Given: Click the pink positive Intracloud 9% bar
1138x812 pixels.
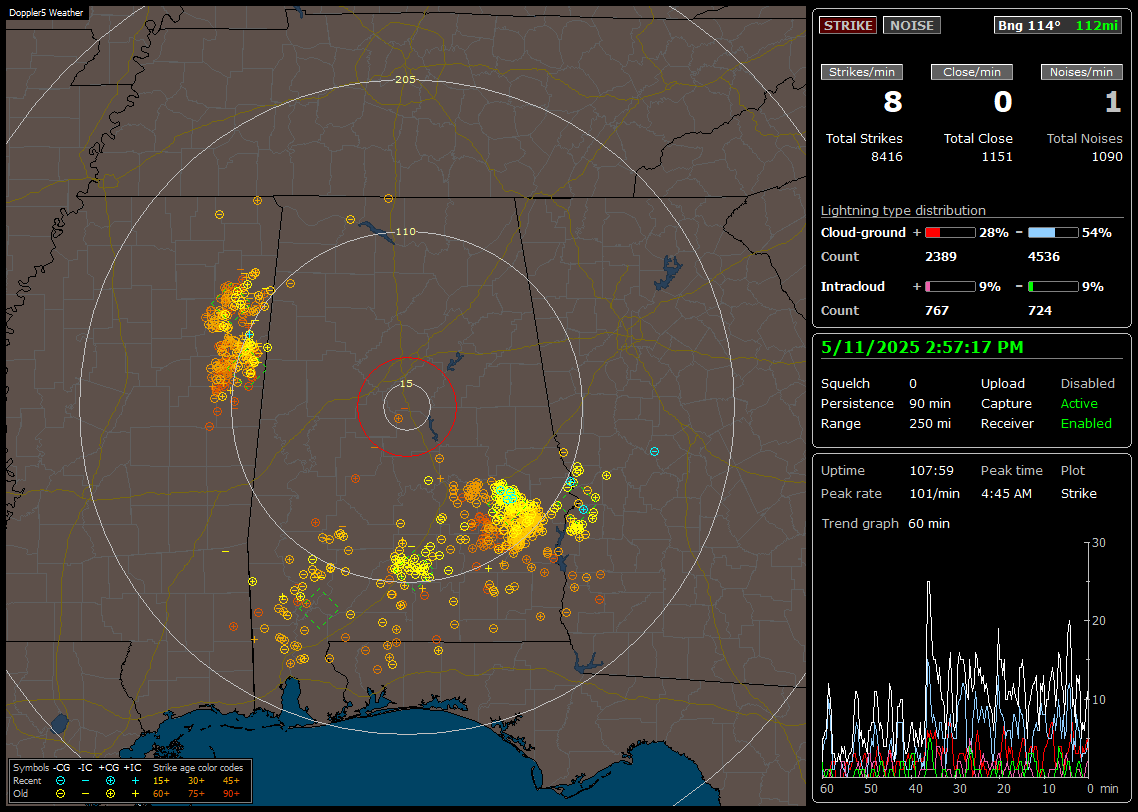Looking at the screenshot, I should click(x=950, y=287).
